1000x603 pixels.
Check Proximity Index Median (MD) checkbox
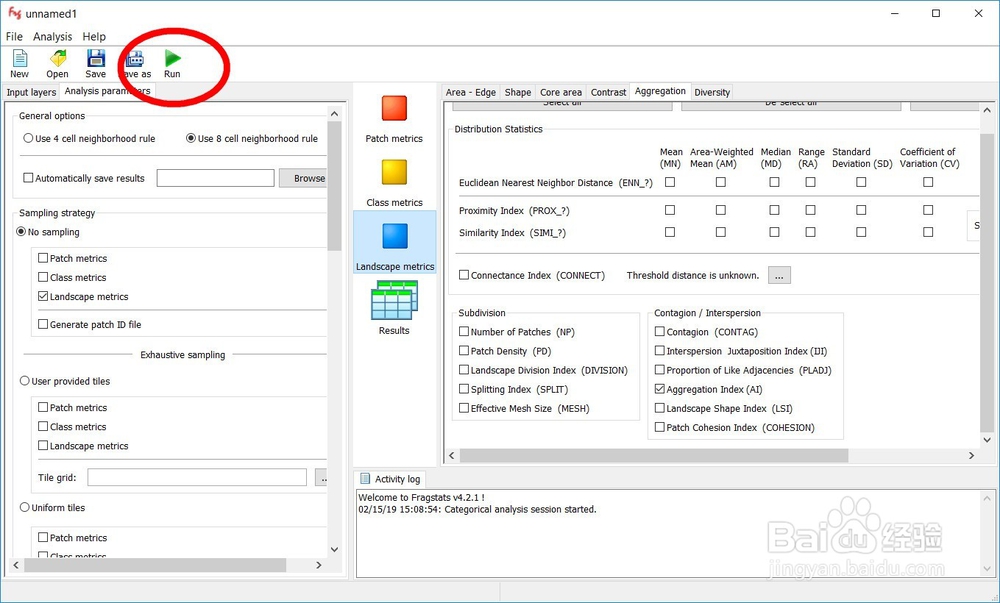(x=774, y=210)
